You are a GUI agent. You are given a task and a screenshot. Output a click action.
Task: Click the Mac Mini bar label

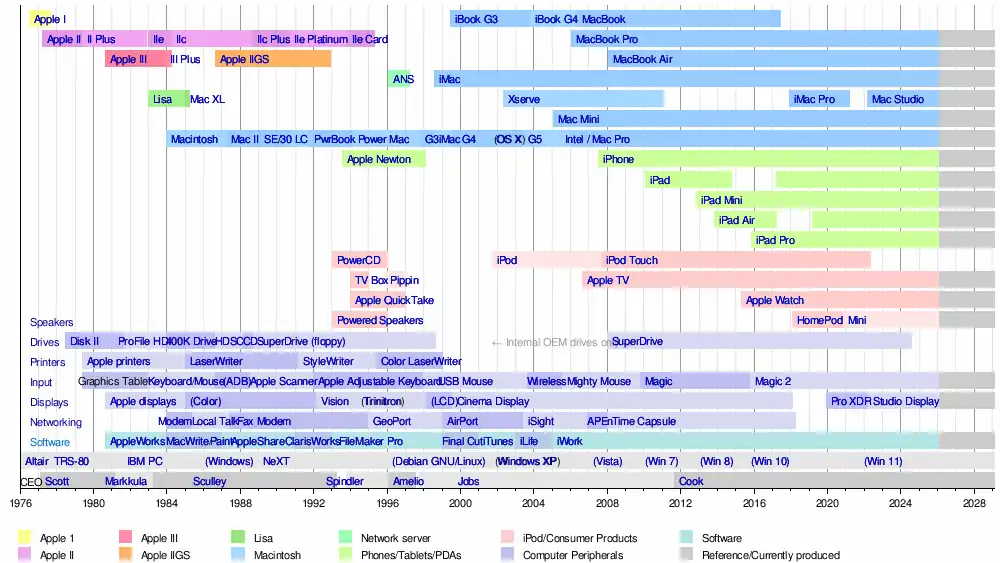[x=578, y=119]
